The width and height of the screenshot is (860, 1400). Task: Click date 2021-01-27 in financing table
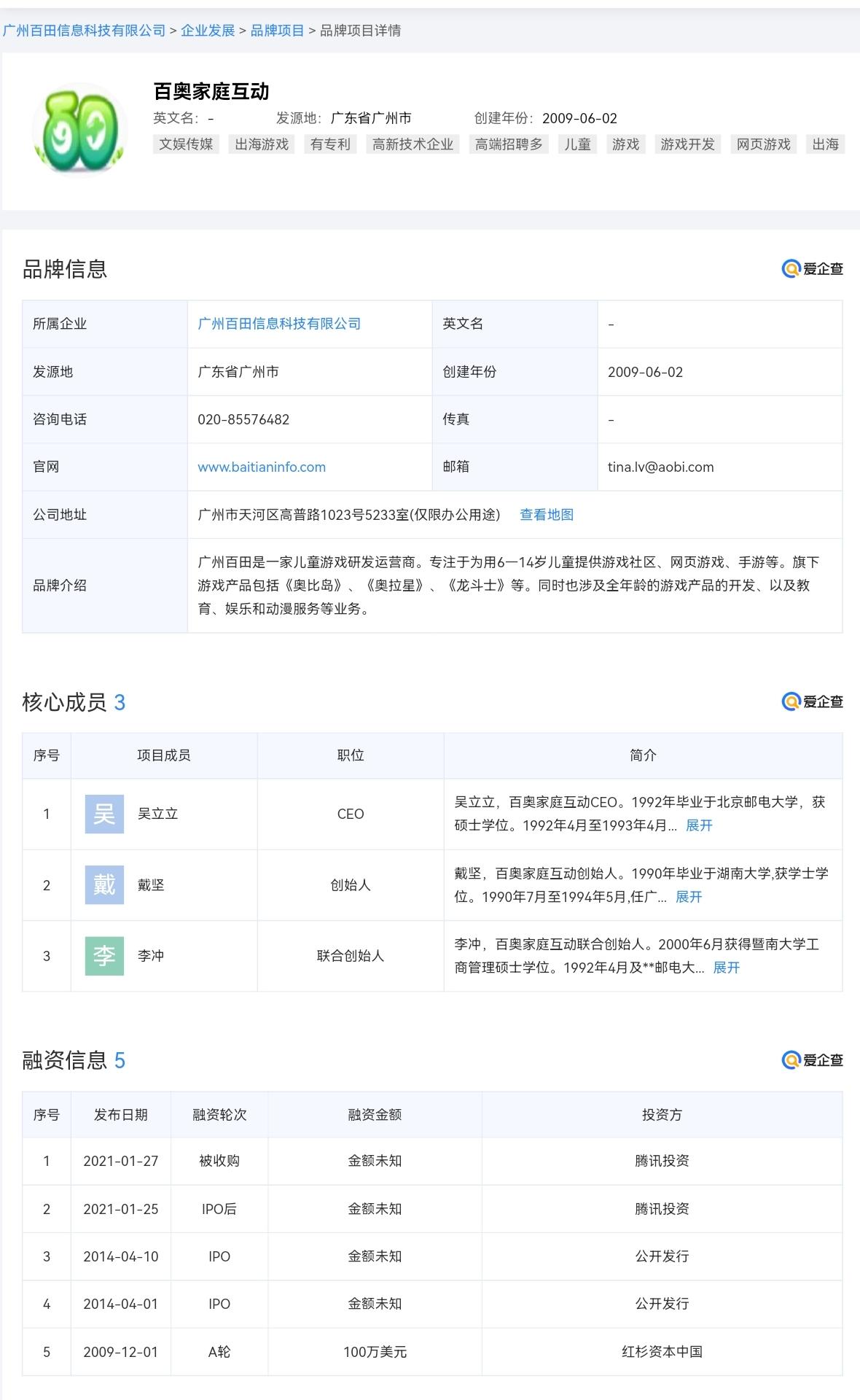pos(121,1161)
